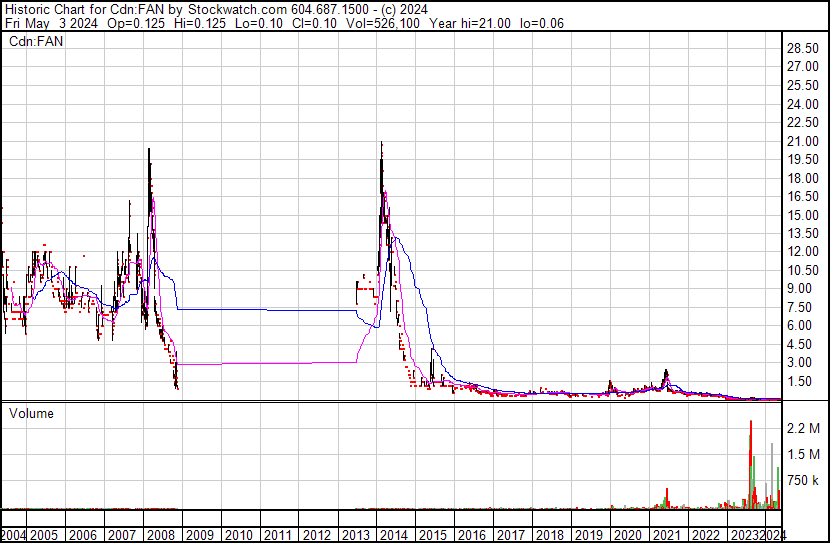The height and width of the screenshot is (543, 830).
Task: Click the price spike peak in late 2007
Action: [149, 150]
